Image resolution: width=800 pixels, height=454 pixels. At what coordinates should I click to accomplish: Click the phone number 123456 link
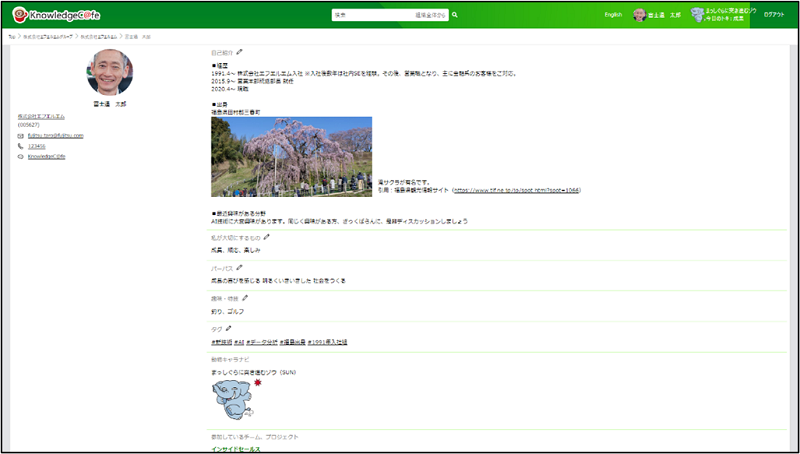point(36,146)
